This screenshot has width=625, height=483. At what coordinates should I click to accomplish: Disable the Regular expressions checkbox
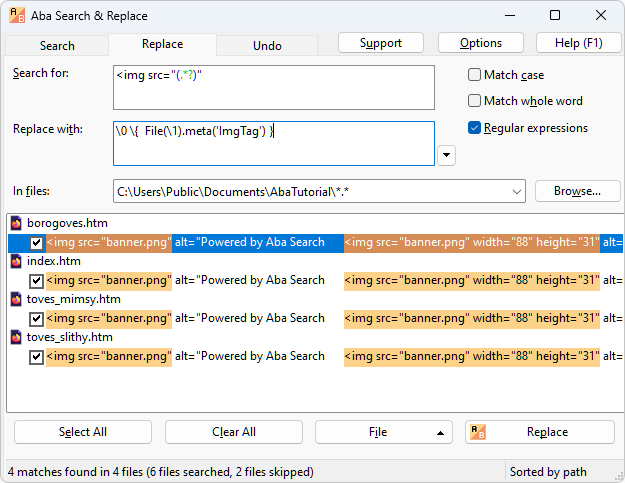point(475,128)
